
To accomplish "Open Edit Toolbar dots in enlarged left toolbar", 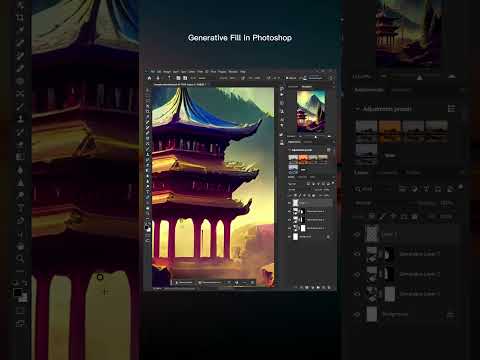I will coord(20,271).
